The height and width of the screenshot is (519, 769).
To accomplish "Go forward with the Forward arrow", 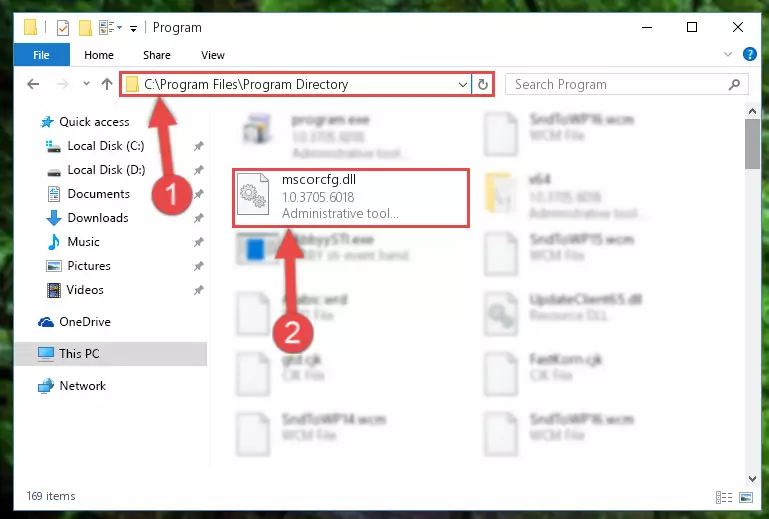I will [62, 84].
